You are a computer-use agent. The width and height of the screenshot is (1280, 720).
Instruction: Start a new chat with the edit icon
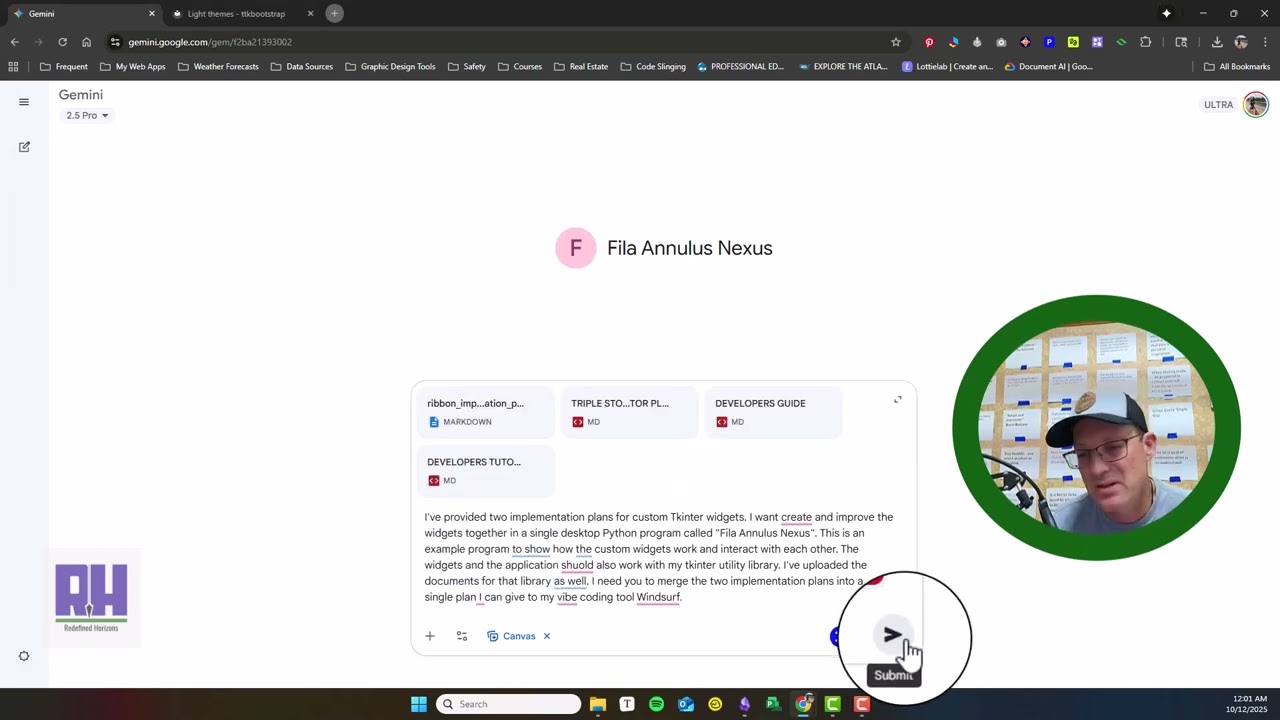tap(24, 147)
